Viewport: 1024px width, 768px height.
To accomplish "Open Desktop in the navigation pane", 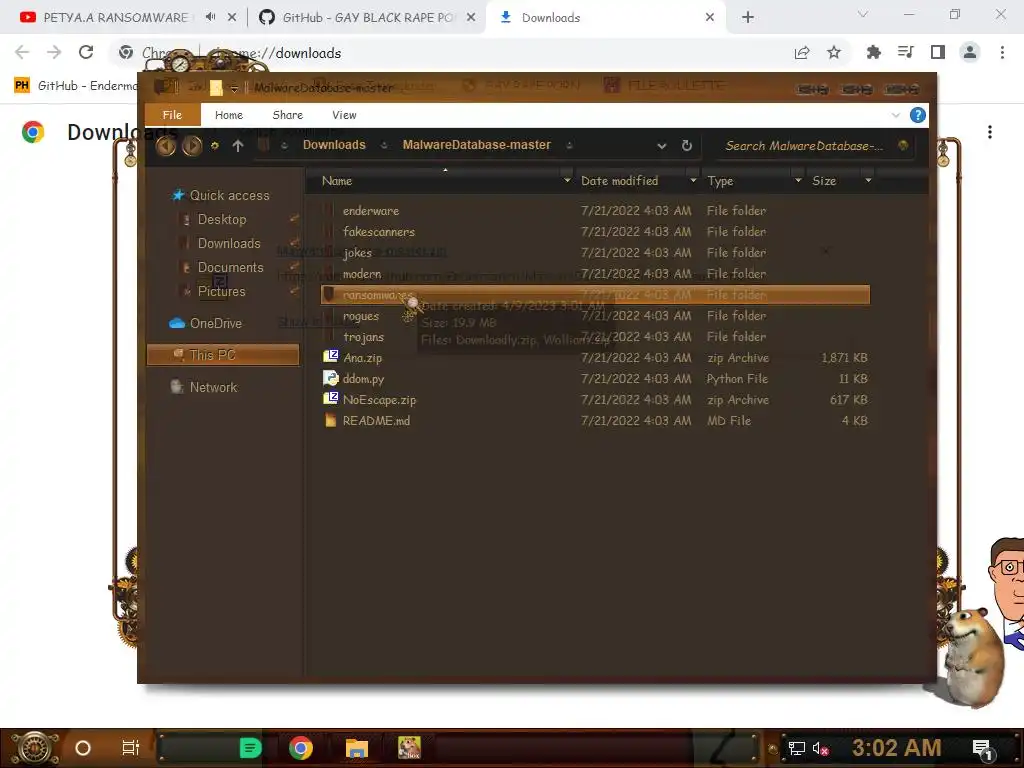I will click(x=222, y=219).
